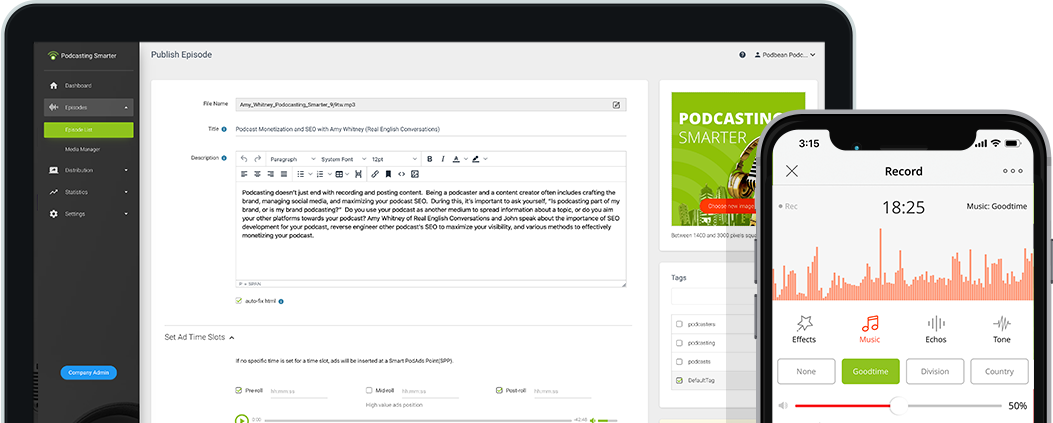Open the three-dot menu on Record screen
This screenshot has width=1053, height=423.
tap(1013, 171)
